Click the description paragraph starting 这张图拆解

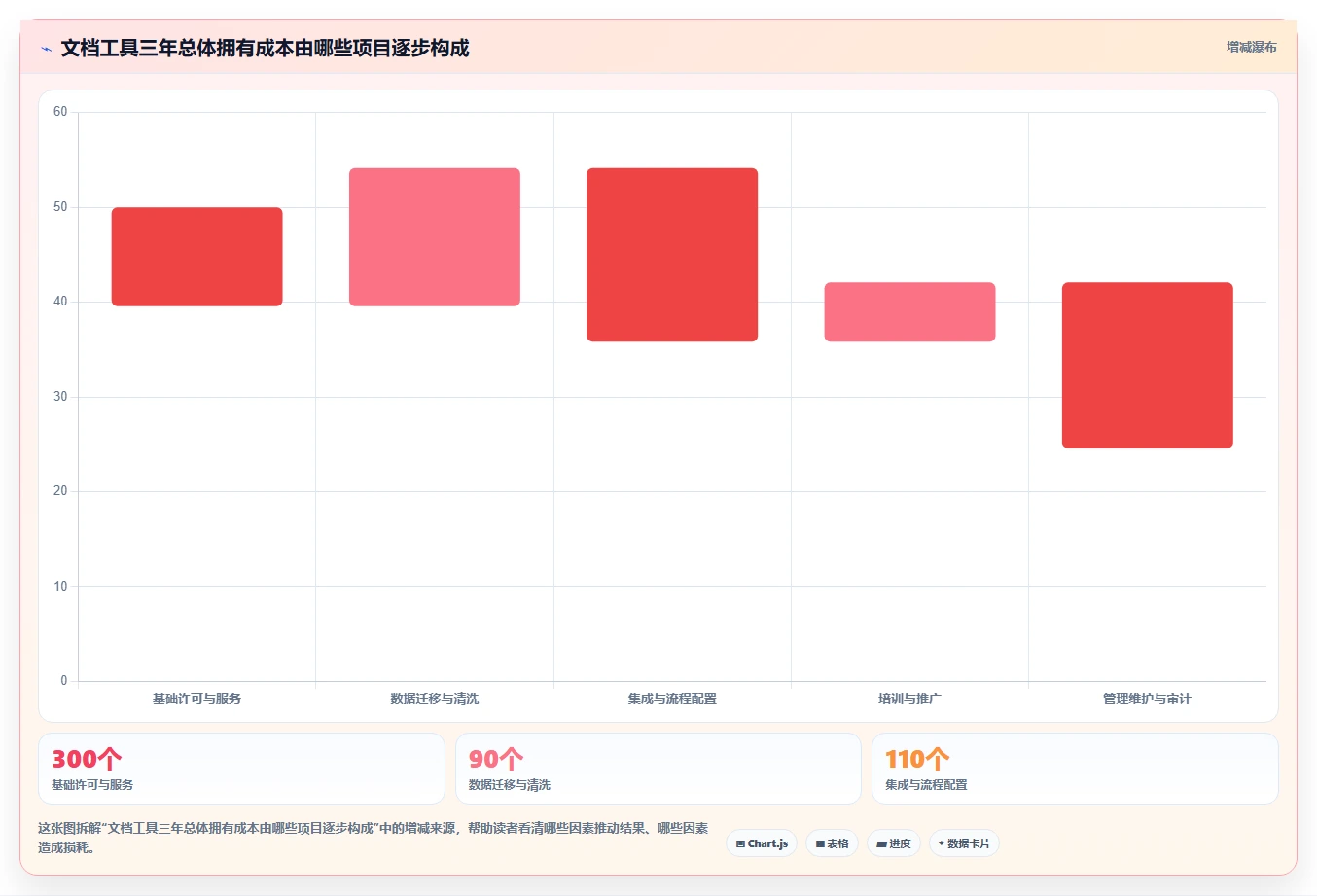pyautogui.click(x=374, y=838)
